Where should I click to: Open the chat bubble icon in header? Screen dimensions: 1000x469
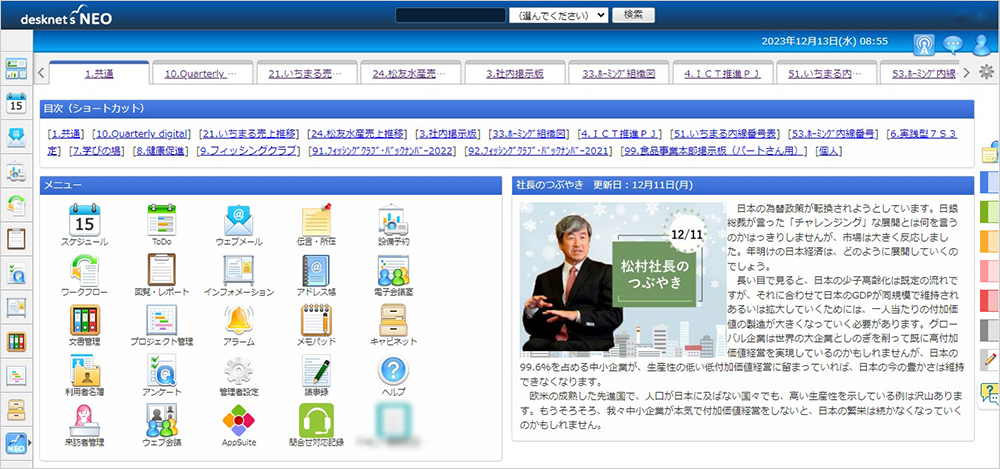tap(953, 44)
